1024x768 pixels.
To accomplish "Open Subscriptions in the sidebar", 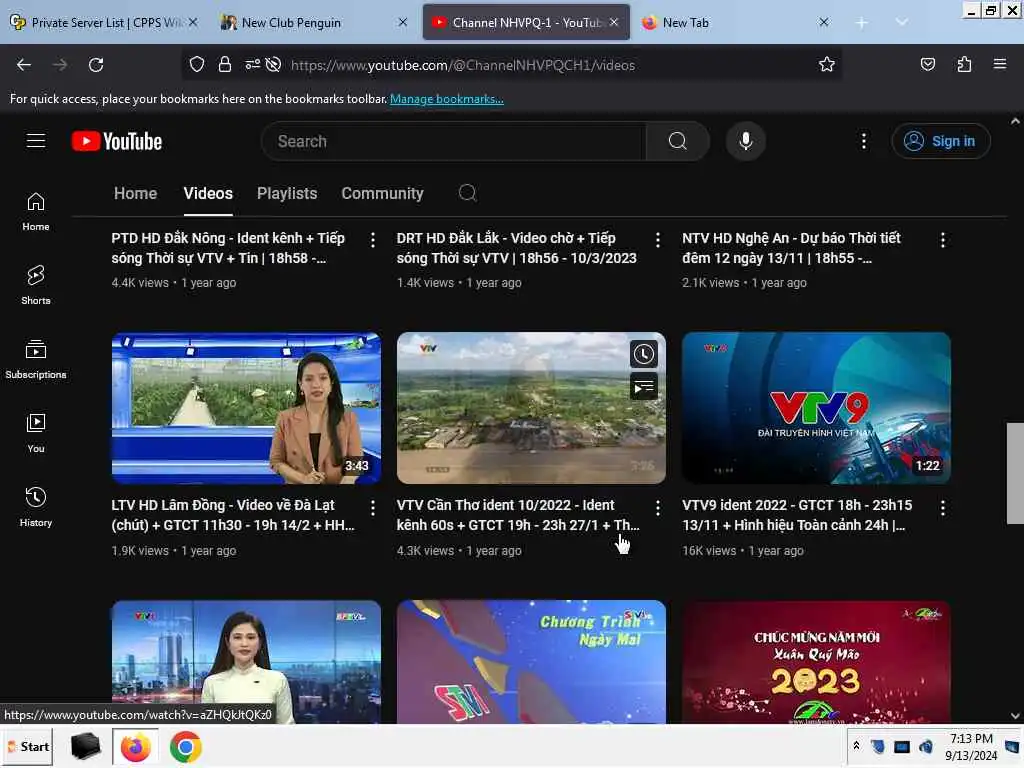I will (36, 359).
